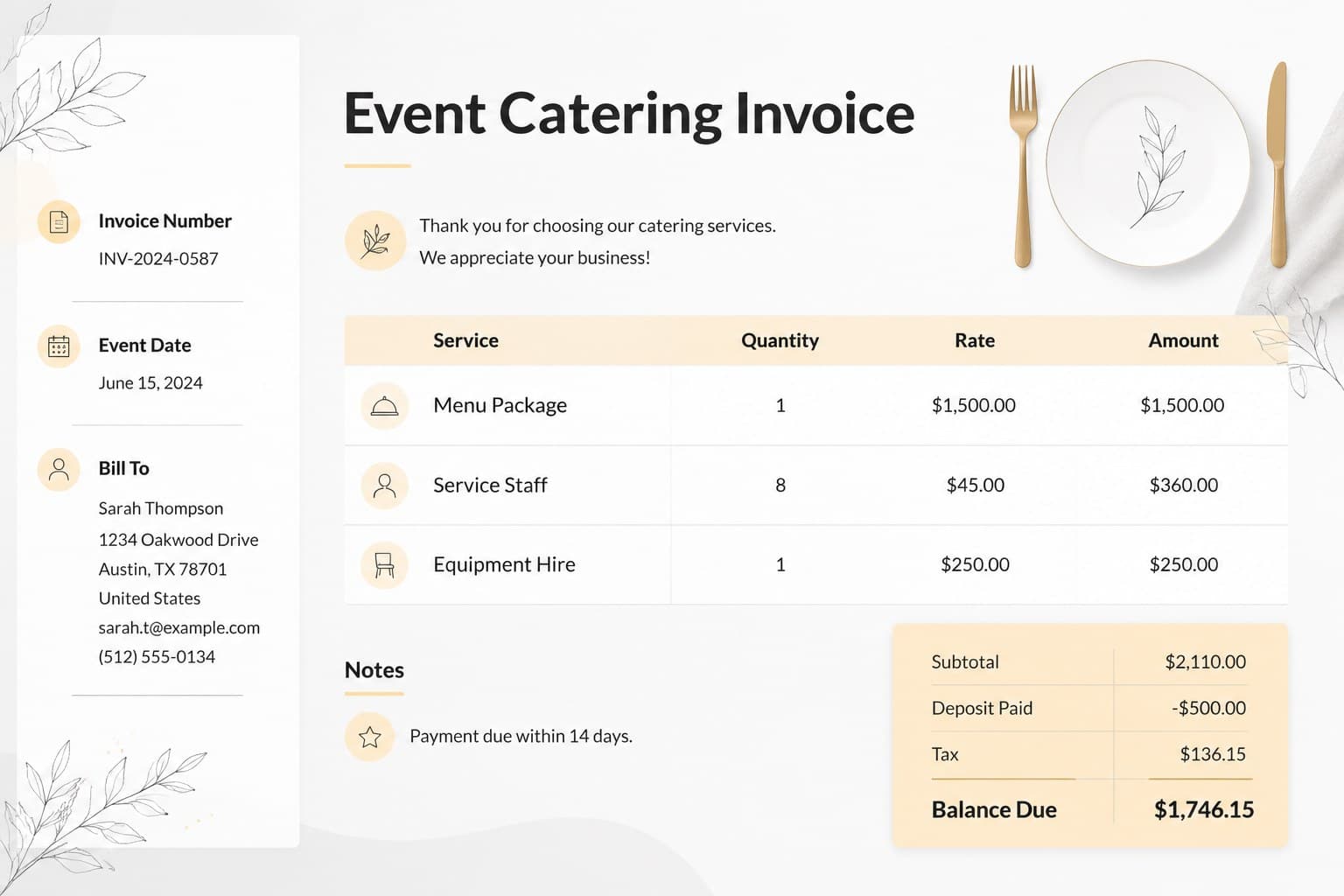Click the gold fork illustration
The image size is (1344, 896).
tap(1023, 165)
